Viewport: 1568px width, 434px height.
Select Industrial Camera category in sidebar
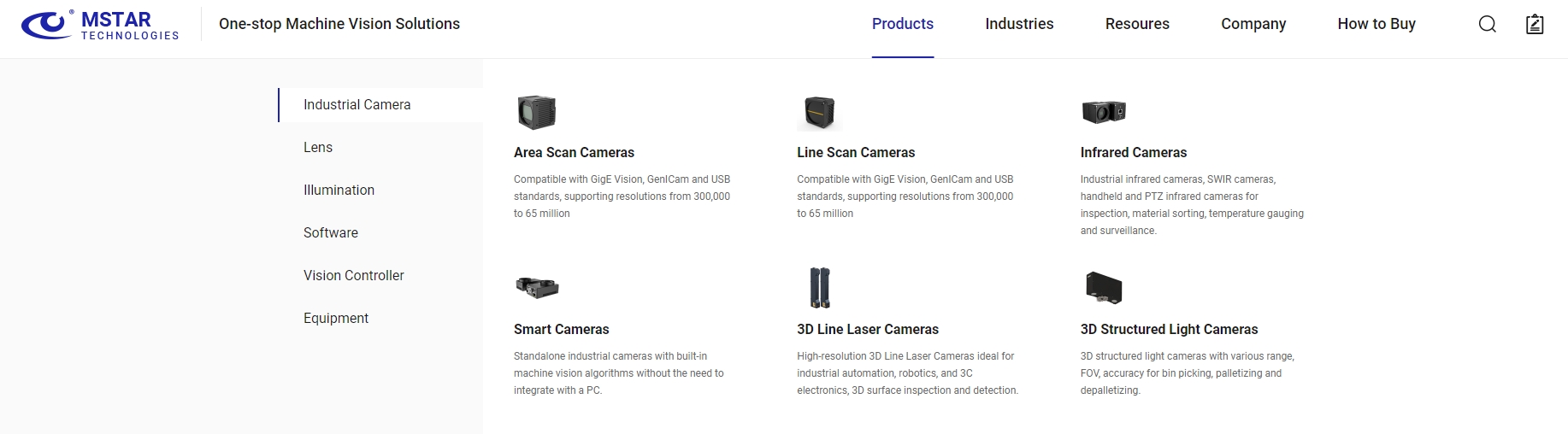[x=357, y=104]
